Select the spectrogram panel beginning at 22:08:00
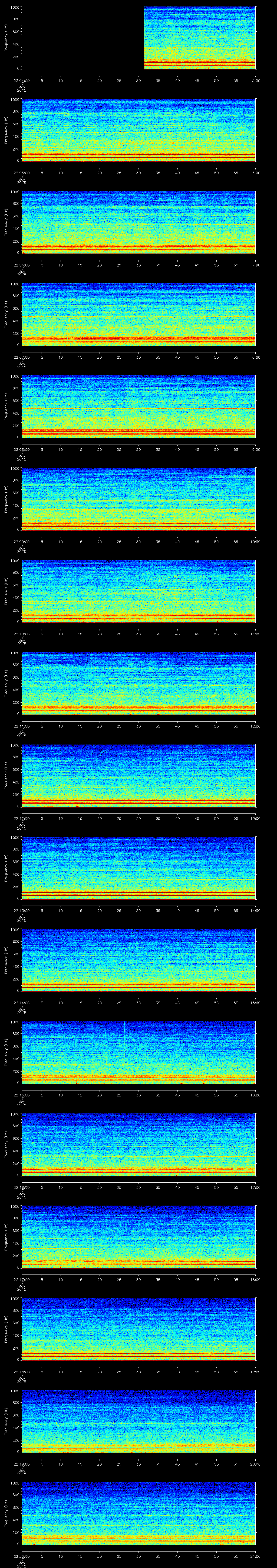 (x=139, y=407)
